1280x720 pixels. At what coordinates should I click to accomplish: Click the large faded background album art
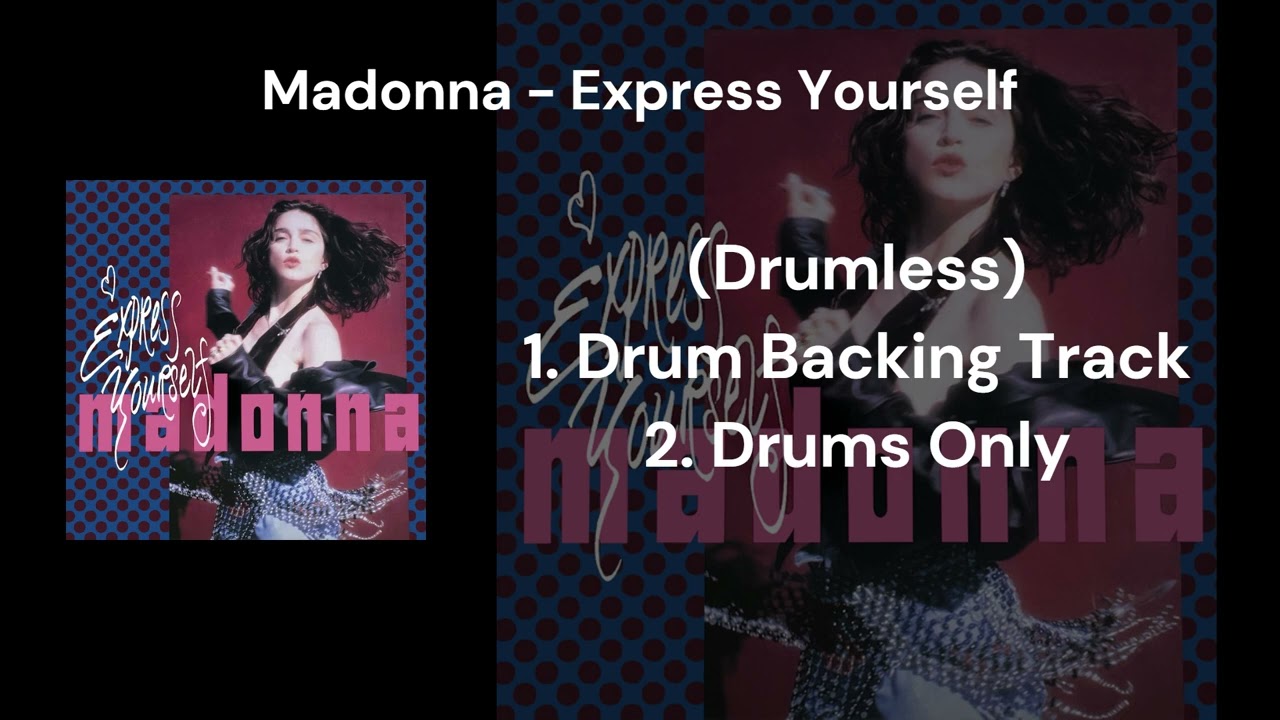tap(856, 360)
